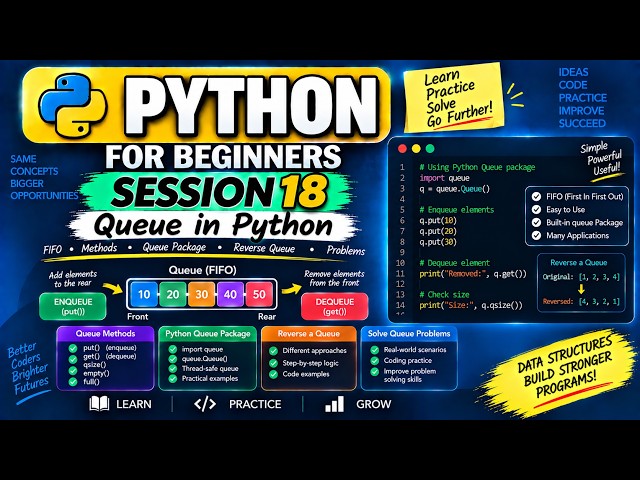
Task: Choose Reverse Queue in the topic line
Action: pyautogui.click(x=264, y=249)
